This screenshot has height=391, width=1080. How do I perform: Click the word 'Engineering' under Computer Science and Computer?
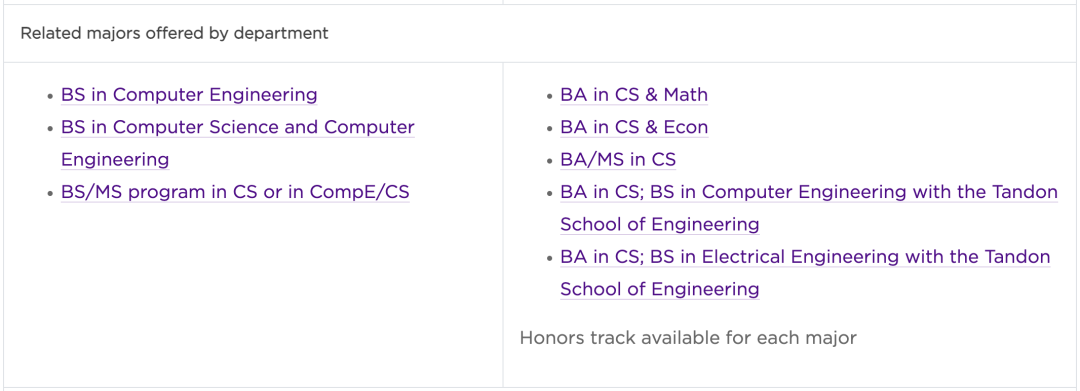coord(115,160)
